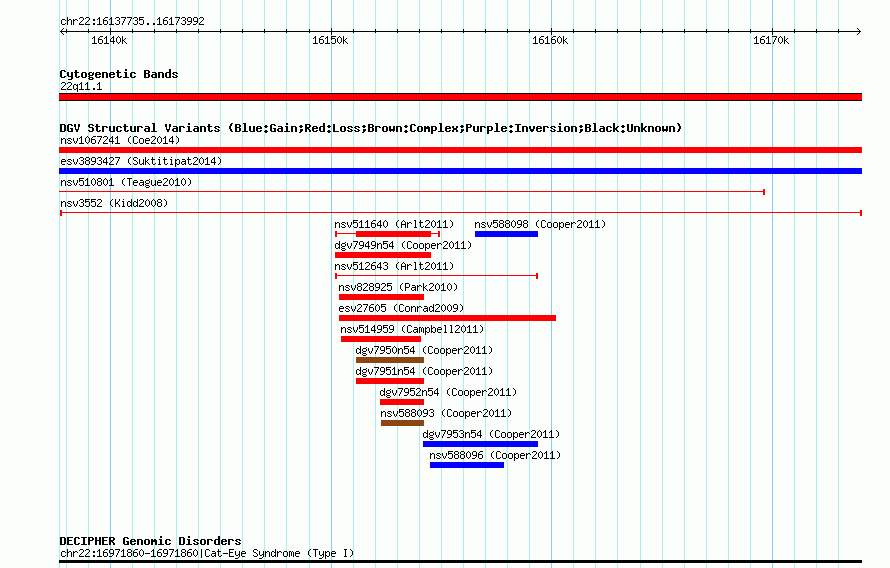Click nsv588093 (Cooper2011) label
The width and height of the screenshot is (890, 568).
tap(446, 413)
